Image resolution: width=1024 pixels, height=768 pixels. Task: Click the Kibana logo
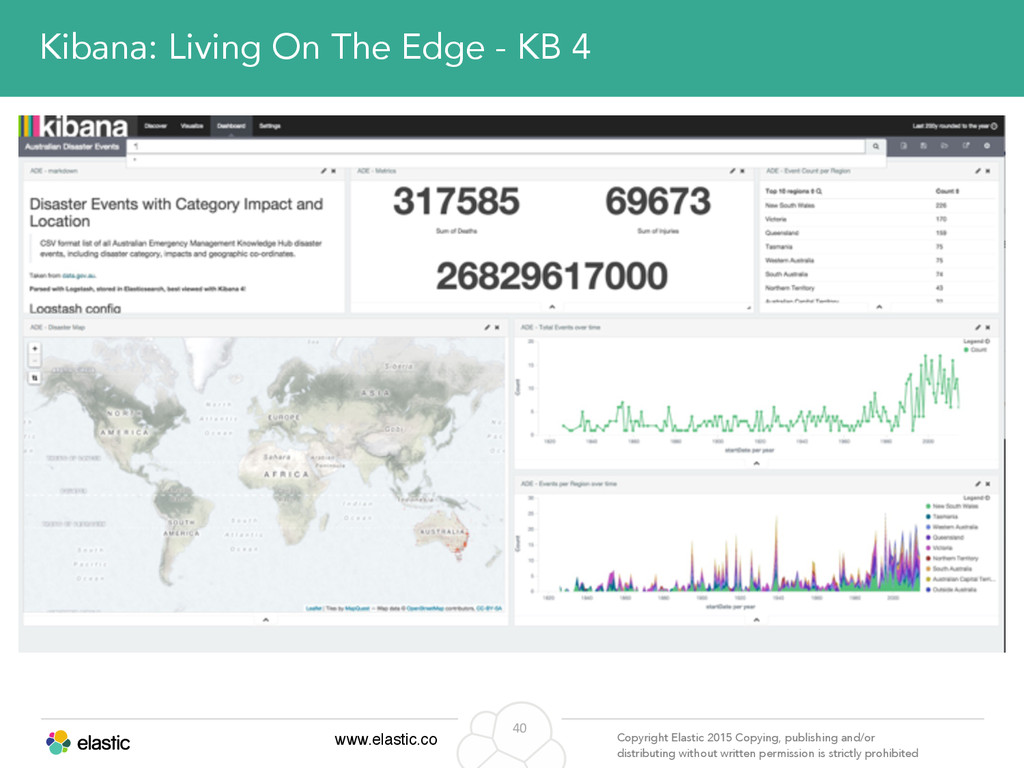[74, 125]
